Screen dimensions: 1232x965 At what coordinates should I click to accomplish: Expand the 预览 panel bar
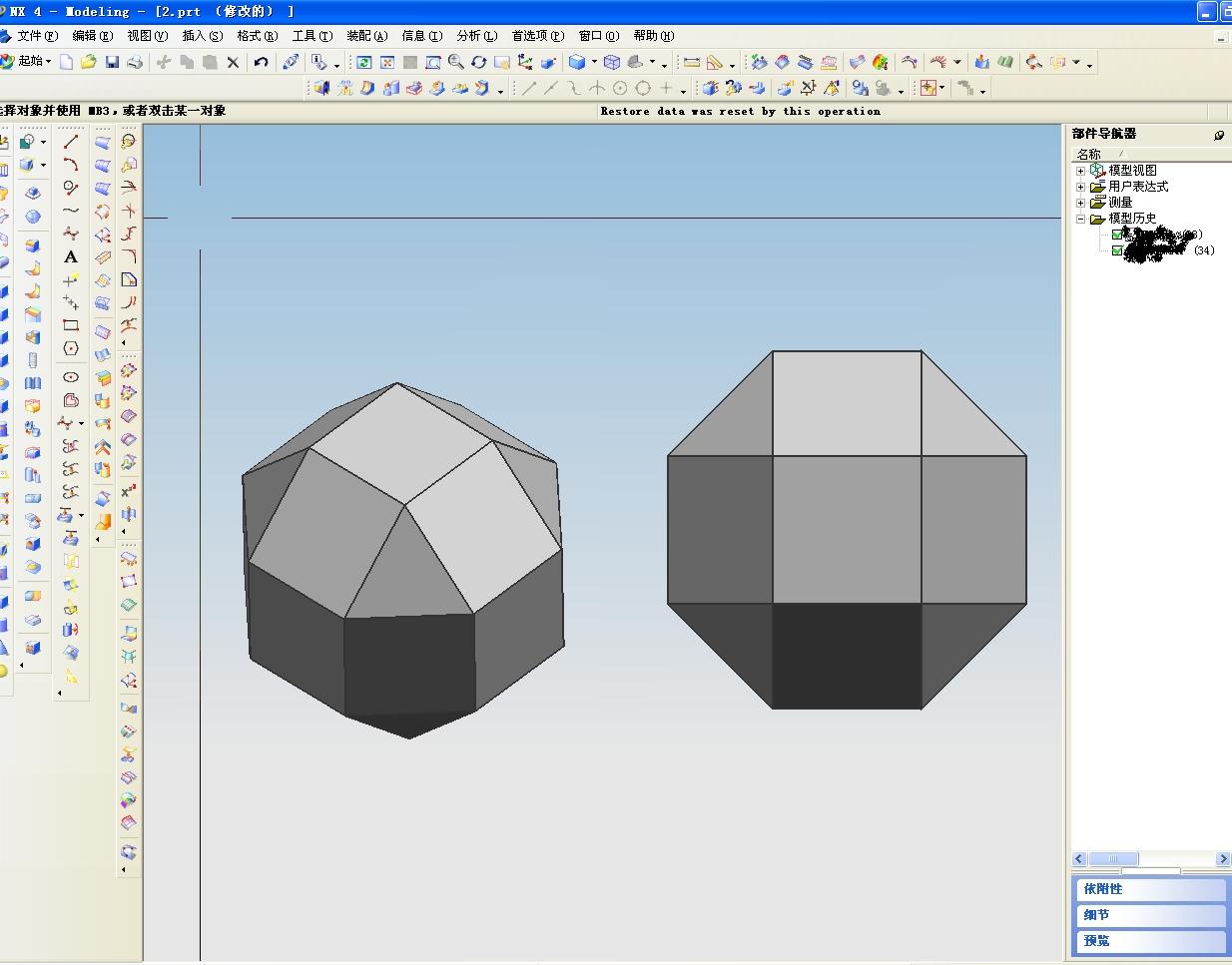1150,941
